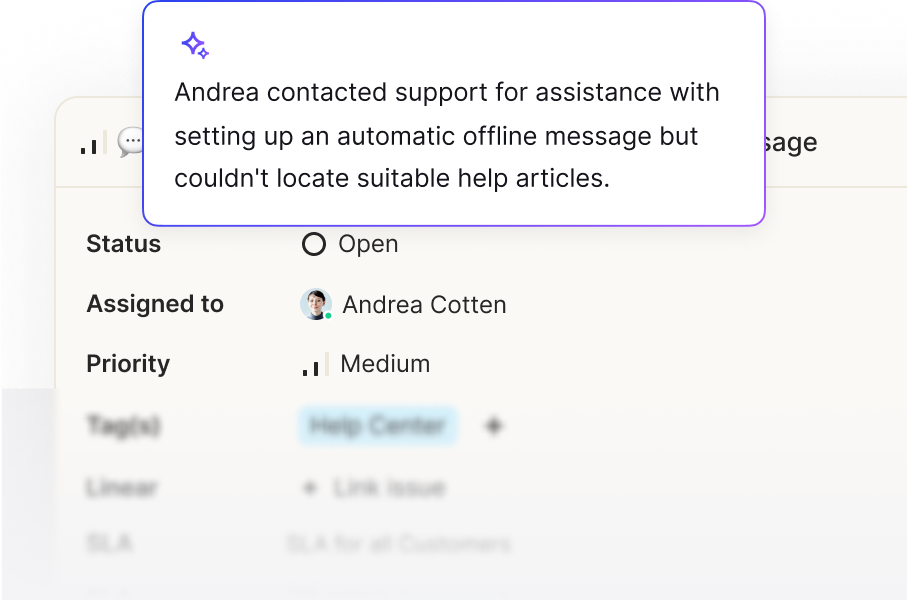Image resolution: width=907 pixels, height=600 pixels.
Task: Add a tag with the plus icon
Action: click(x=493, y=426)
